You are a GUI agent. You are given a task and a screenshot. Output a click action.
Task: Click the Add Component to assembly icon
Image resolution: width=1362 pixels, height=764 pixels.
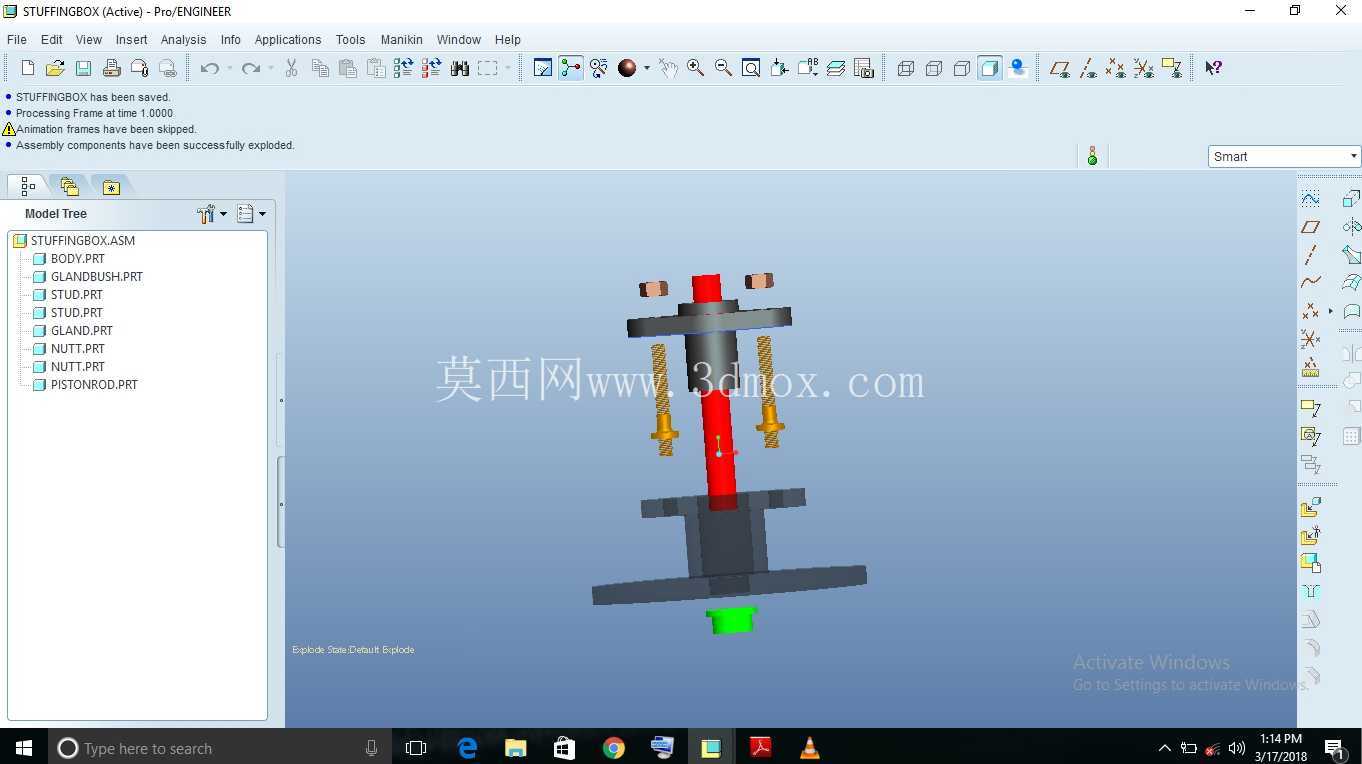coord(1311,508)
